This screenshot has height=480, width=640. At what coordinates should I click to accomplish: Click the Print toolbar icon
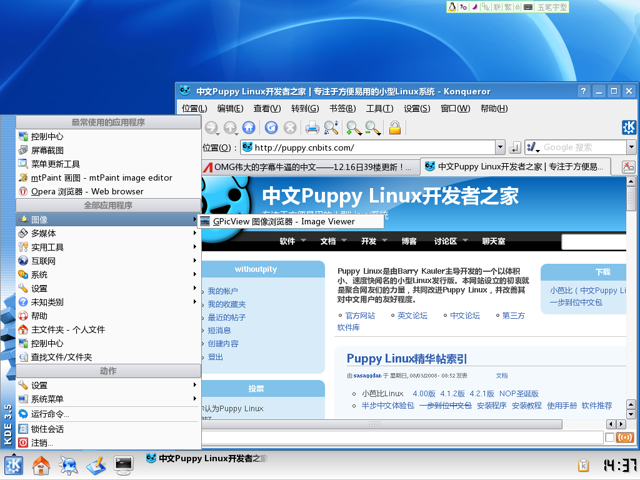click(312, 128)
